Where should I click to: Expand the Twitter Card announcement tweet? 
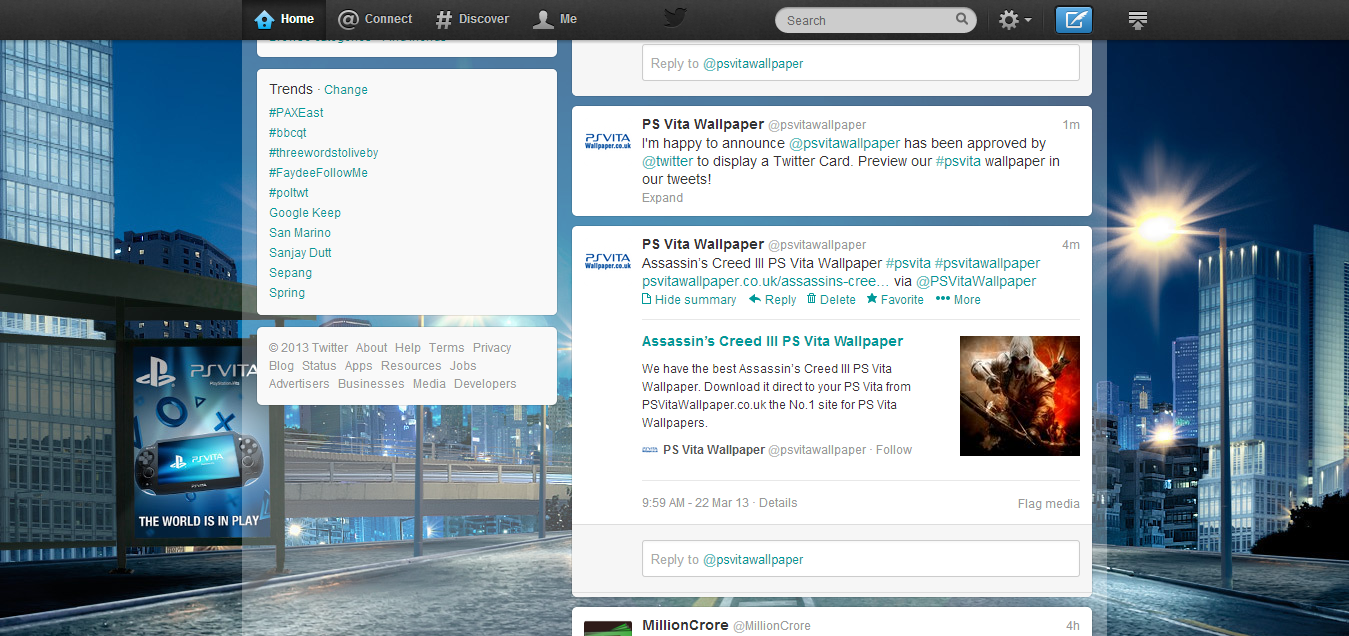click(662, 198)
